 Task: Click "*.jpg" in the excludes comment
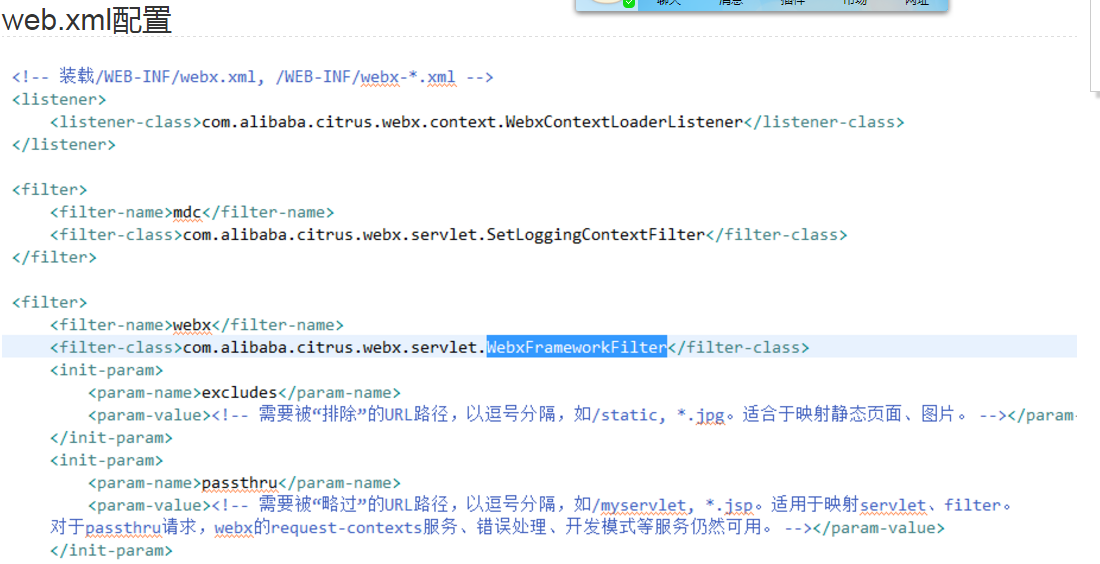click(700, 415)
